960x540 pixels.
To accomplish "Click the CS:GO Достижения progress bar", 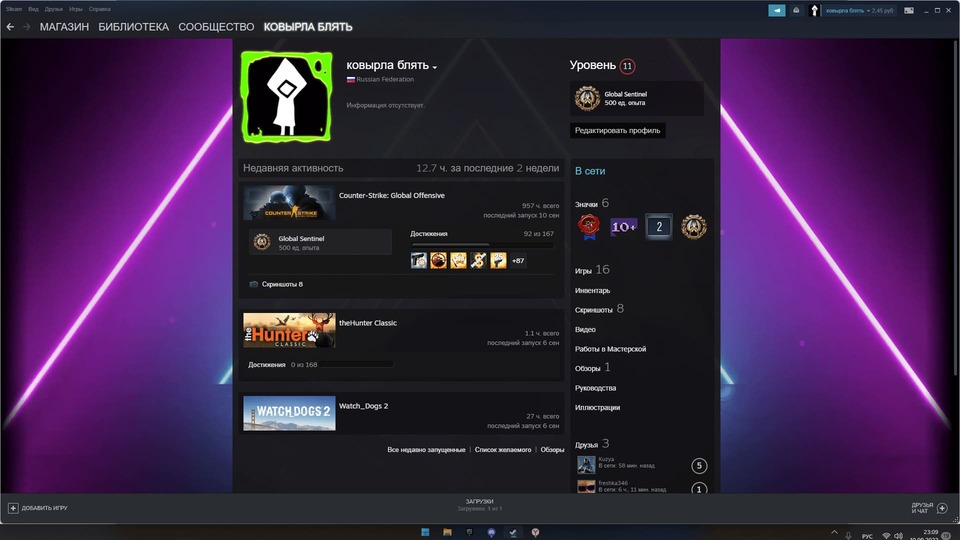I will click(x=482, y=245).
